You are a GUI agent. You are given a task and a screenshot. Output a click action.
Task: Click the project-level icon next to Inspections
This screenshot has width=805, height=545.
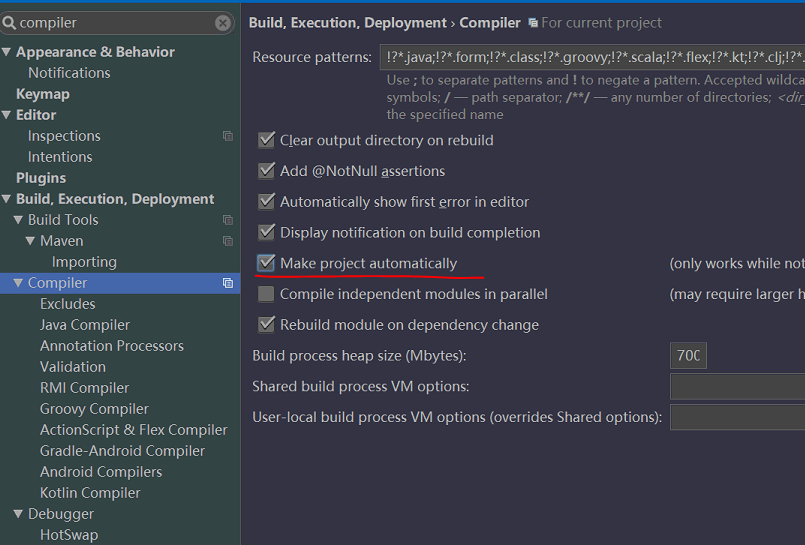click(227, 136)
